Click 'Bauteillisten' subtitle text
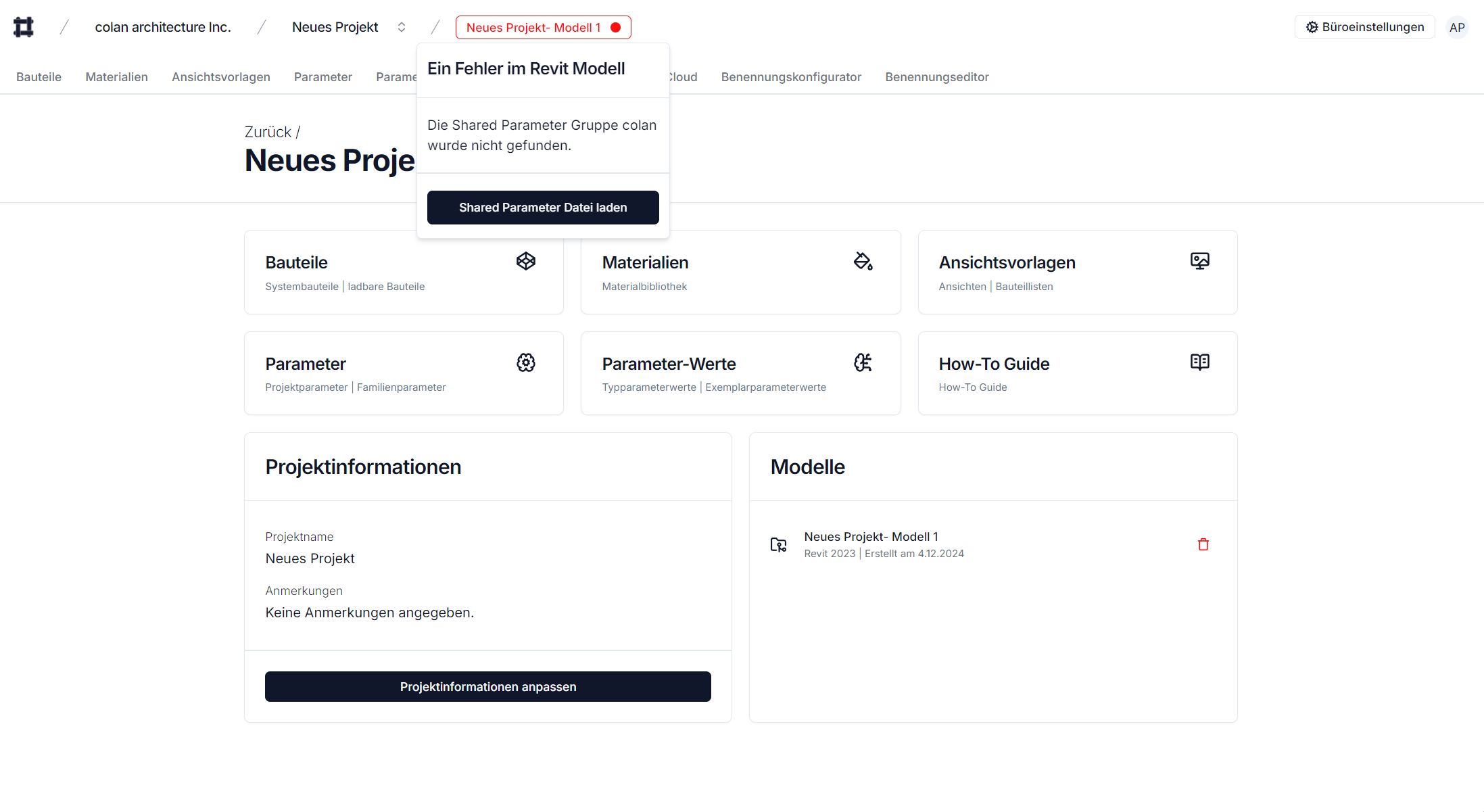The height and width of the screenshot is (812, 1484). [1024, 287]
